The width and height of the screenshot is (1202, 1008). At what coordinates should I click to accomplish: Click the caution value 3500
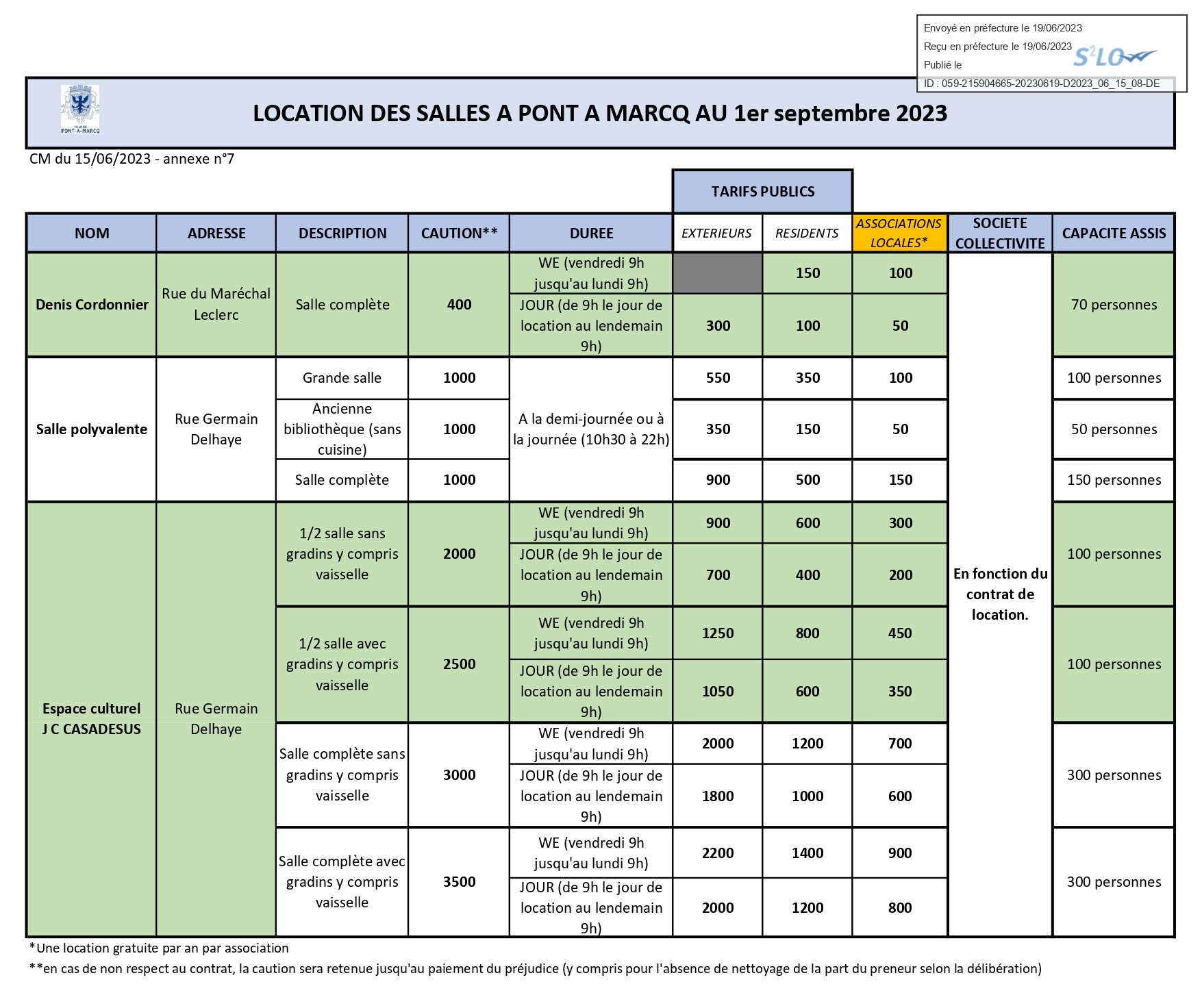[x=459, y=882]
